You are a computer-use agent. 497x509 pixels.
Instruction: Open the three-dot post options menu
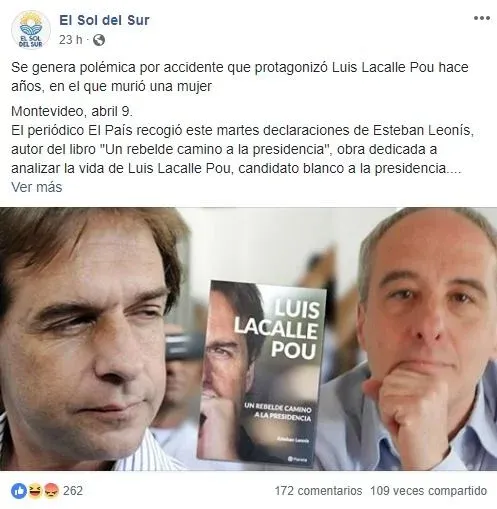coord(482,18)
